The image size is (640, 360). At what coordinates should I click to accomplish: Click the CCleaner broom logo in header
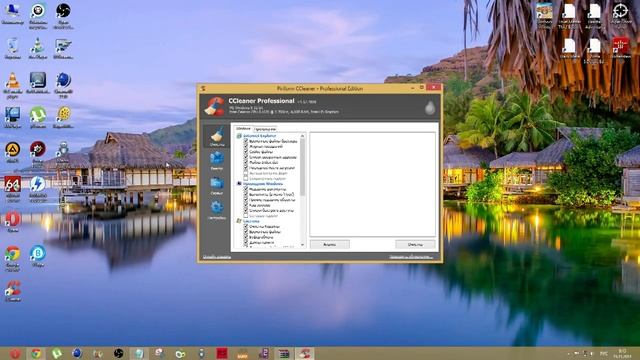pyautogui.click(x=214, y=107)
